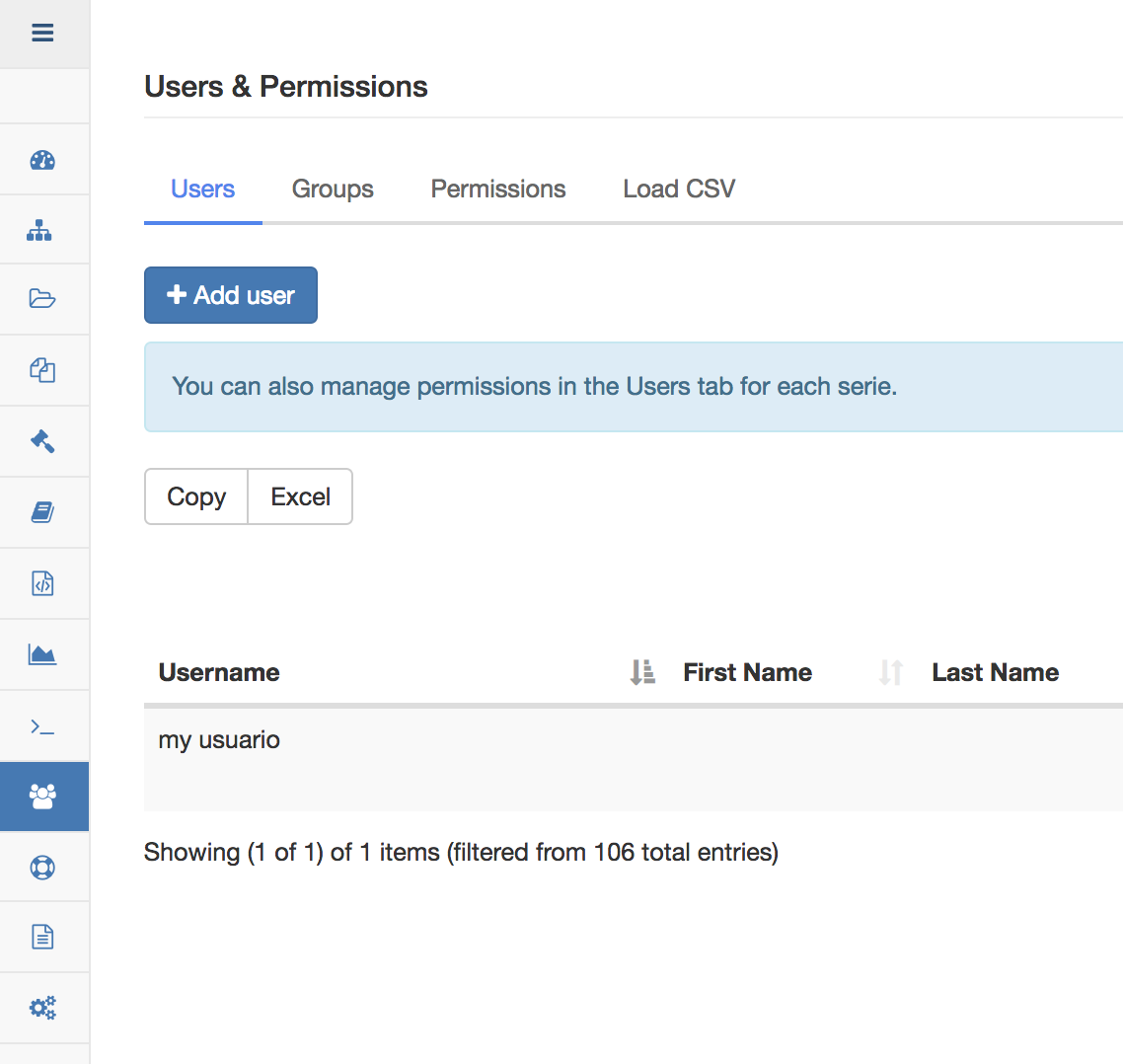Click the Copy button

tap(196, 496)
